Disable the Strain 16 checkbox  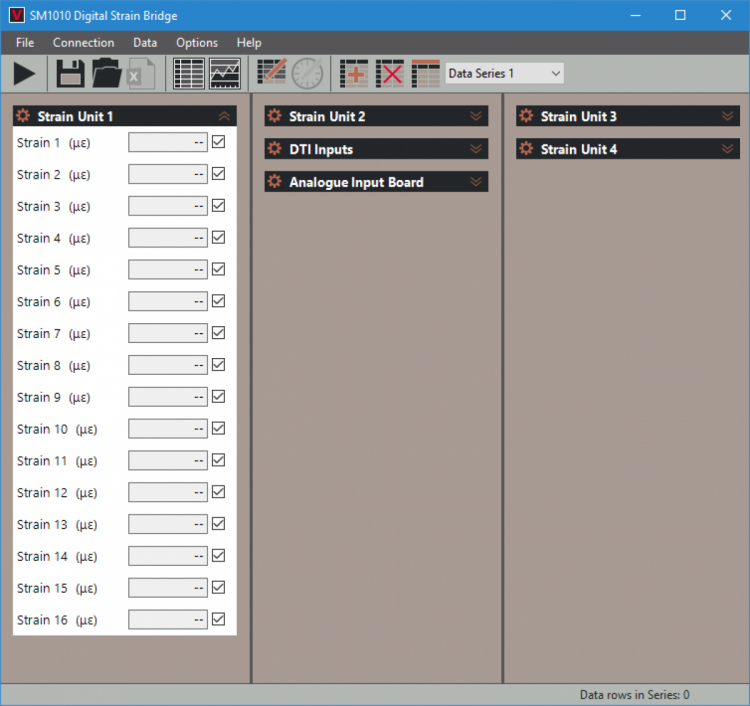[219, 619]
